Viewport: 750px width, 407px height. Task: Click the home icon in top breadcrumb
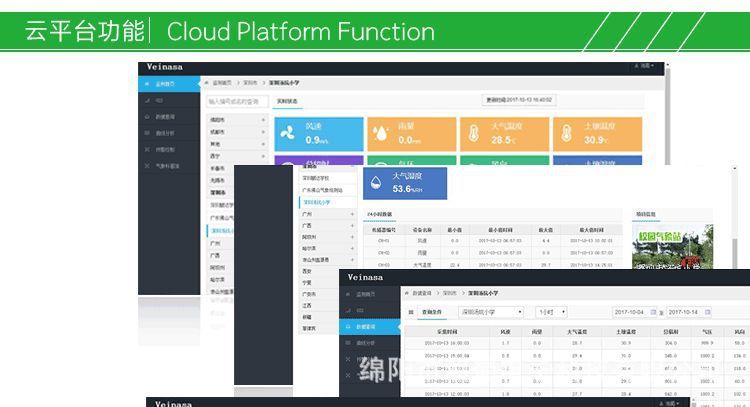(x=207, y=83)
